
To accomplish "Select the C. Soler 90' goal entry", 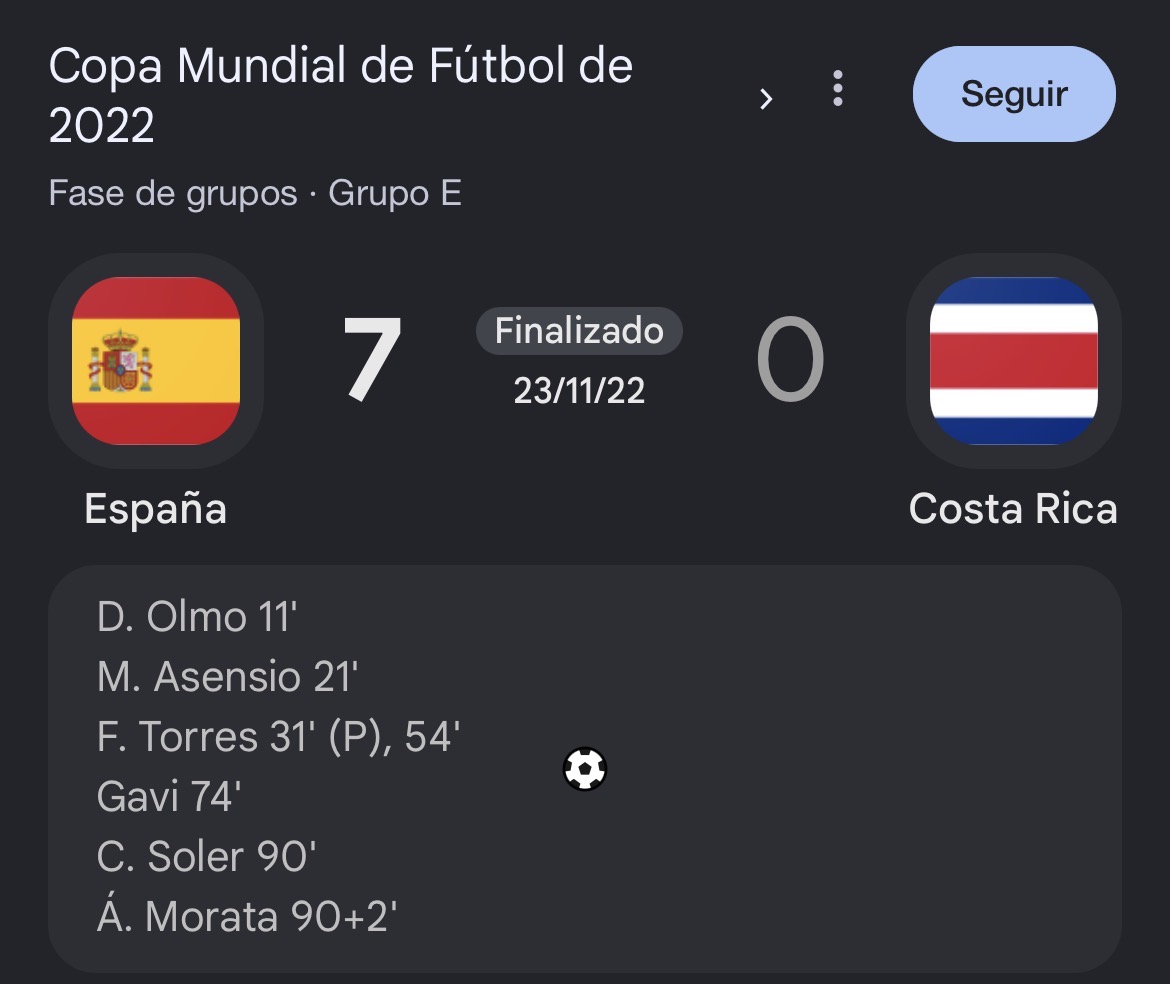I will [x=207, y=856].
